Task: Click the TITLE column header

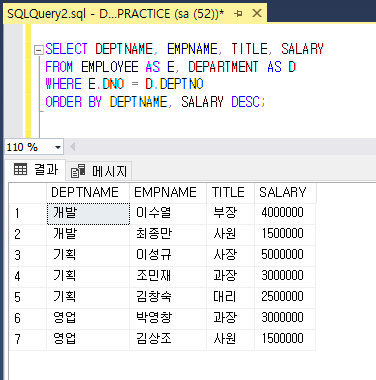Action: pos(230,193)
